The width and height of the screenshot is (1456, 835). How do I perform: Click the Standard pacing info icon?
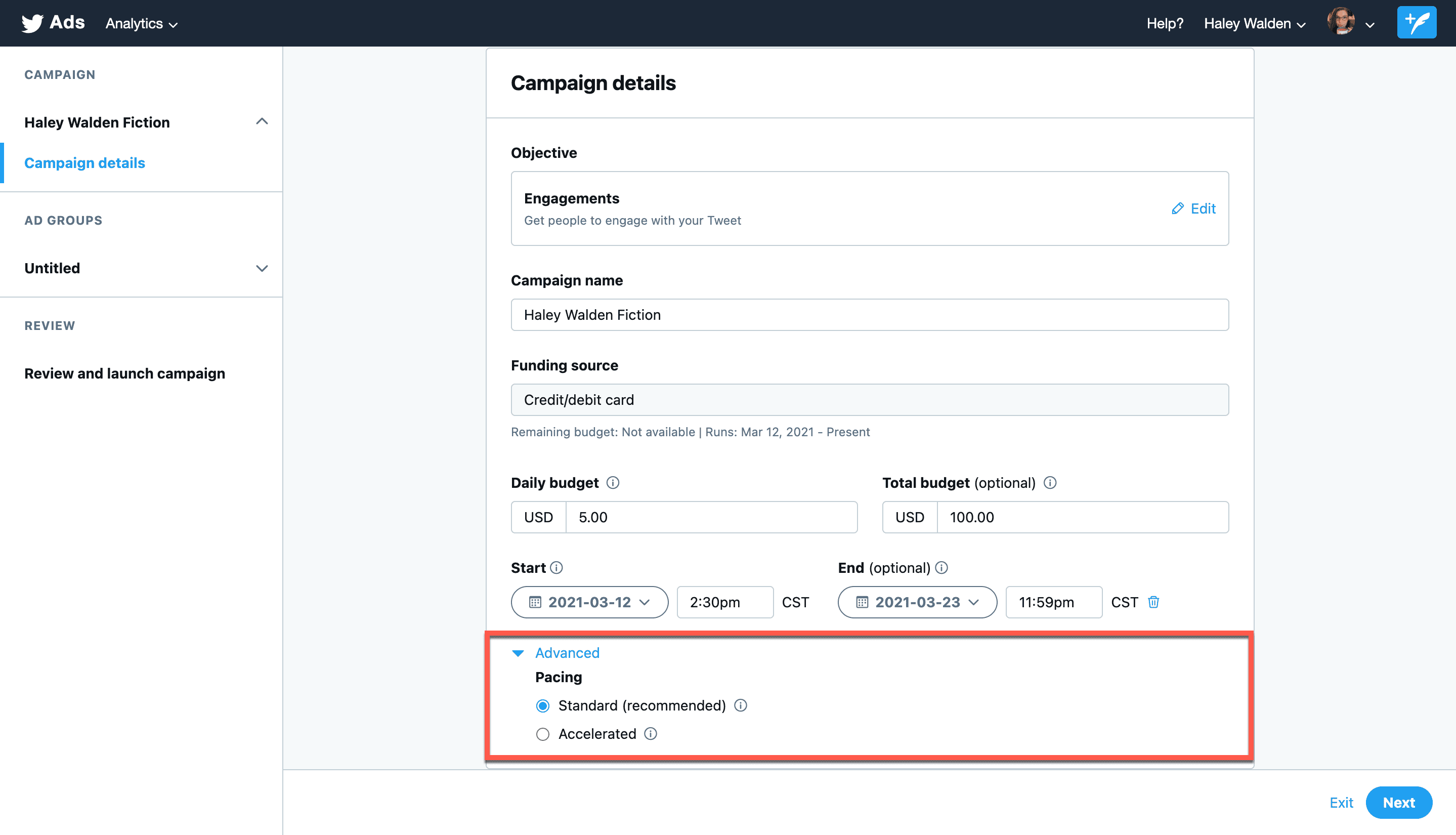pos(741,705)
